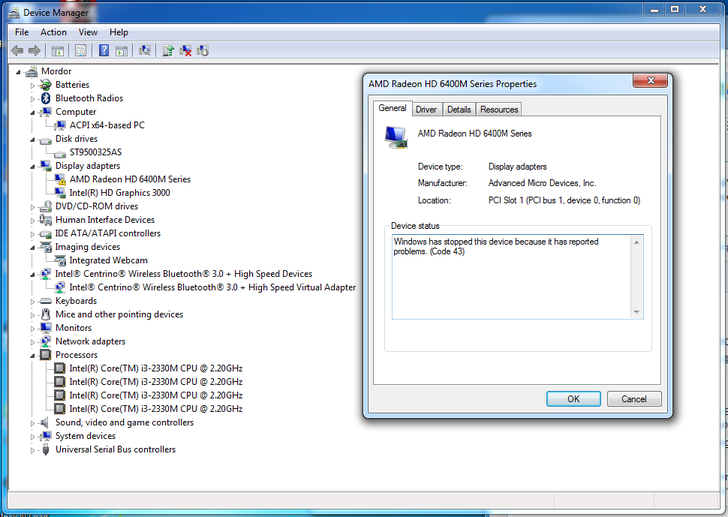Click OK in the Properties dialog

pos(573,399)
